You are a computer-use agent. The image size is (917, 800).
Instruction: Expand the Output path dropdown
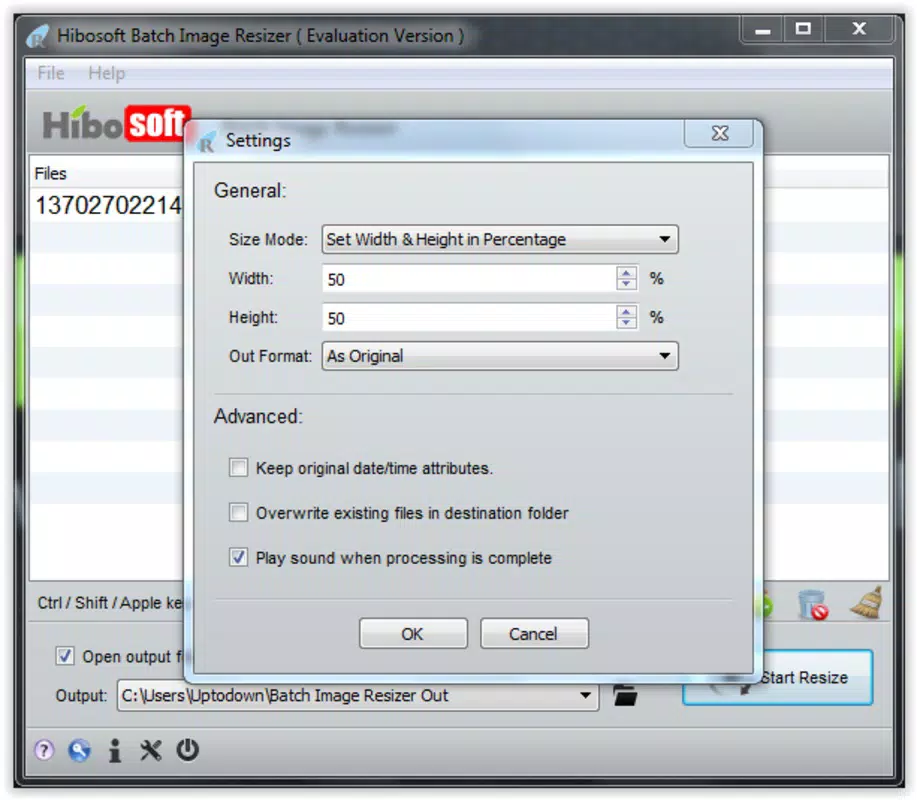click(584, 695)
